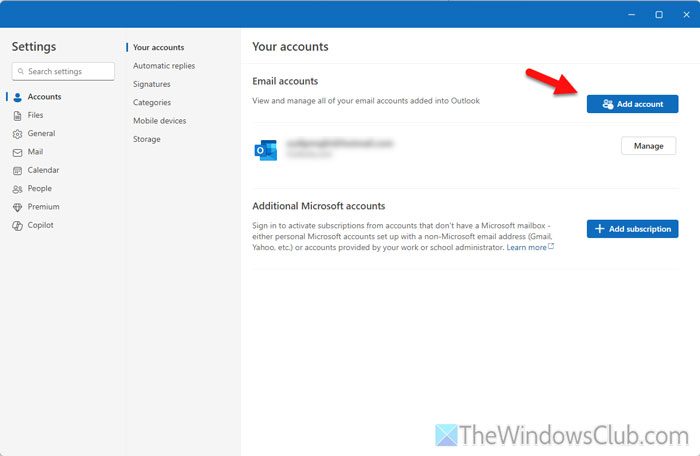Open the General settings category
700x456 pixels.
point(41,134)
